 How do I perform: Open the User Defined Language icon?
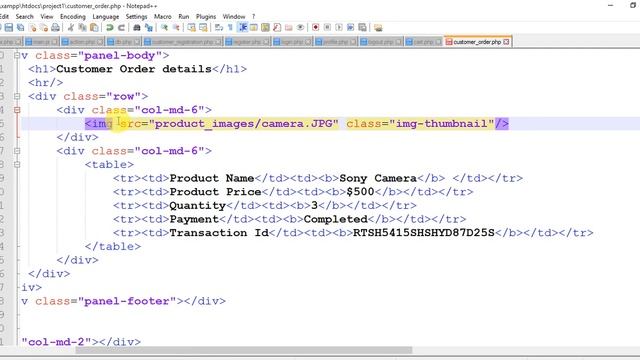pyautogui.click(x=253, y=28)
